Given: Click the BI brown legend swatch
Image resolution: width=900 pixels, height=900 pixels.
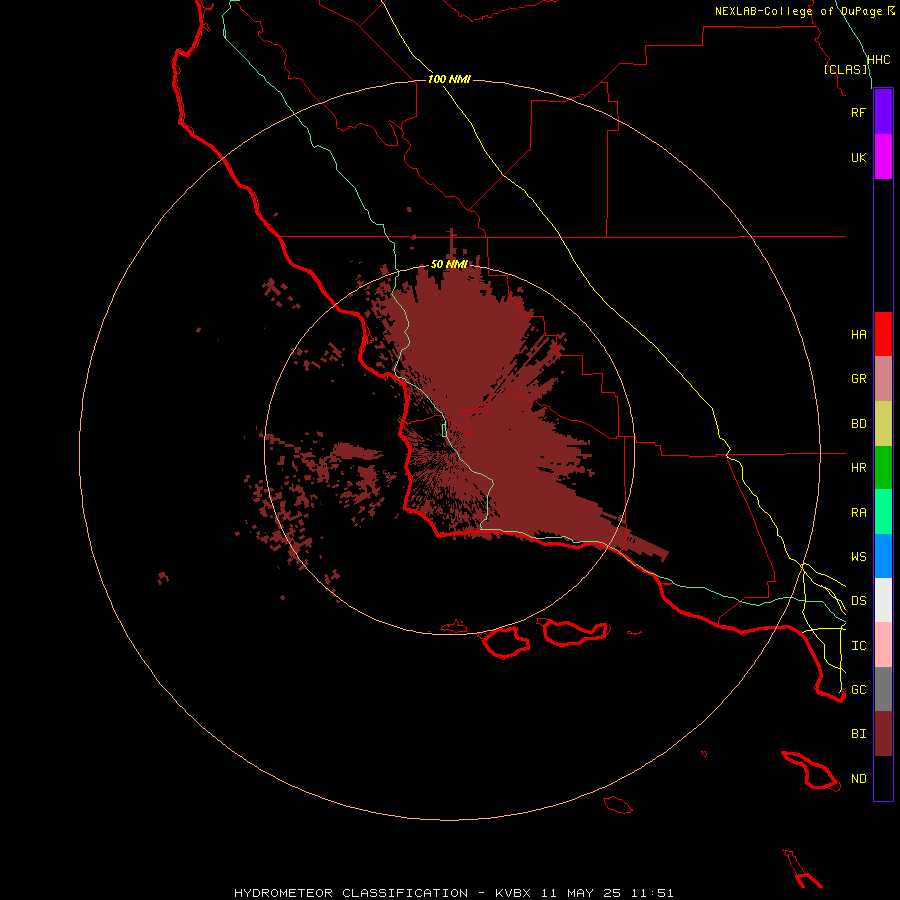Looking at the screenshot, I should [x=883, y=734].
